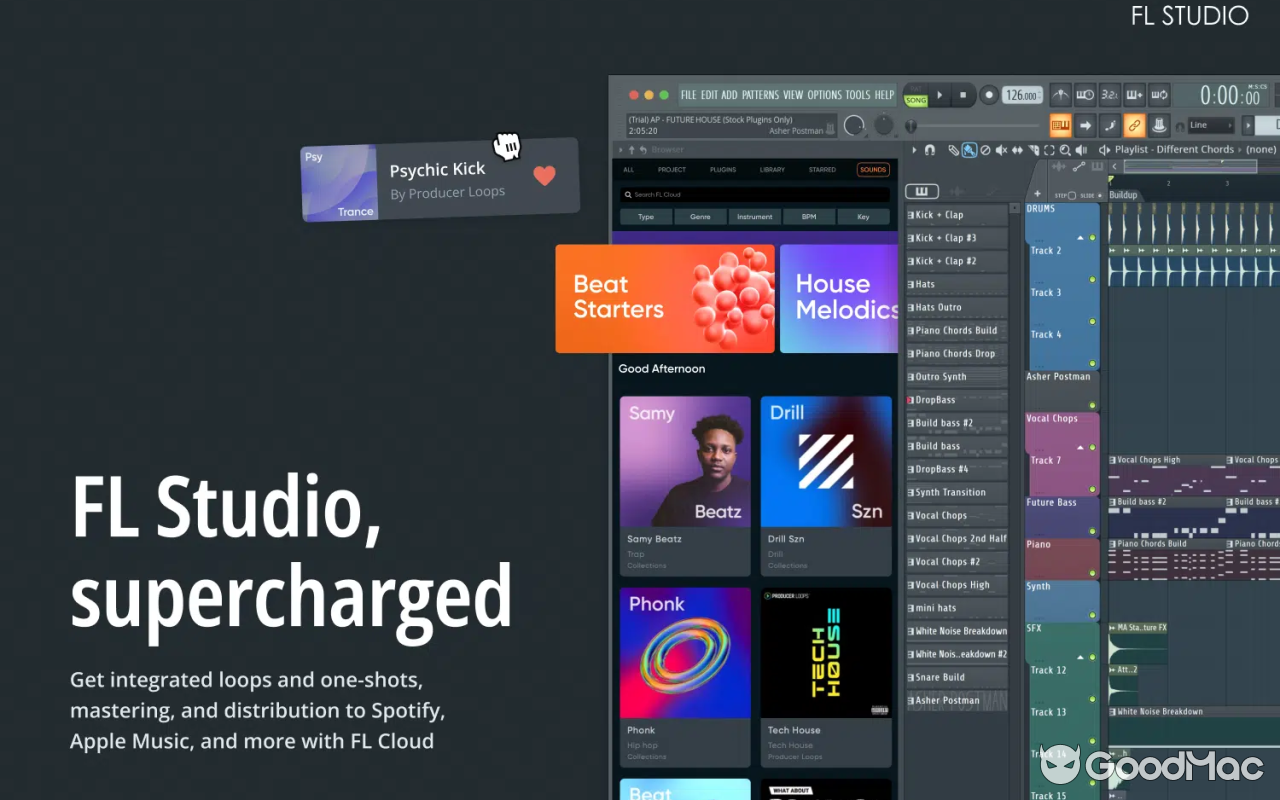Click the orange link icon in the toolbar
Viewport: 1280px width, 800px height.
(x=1135, y=125)
